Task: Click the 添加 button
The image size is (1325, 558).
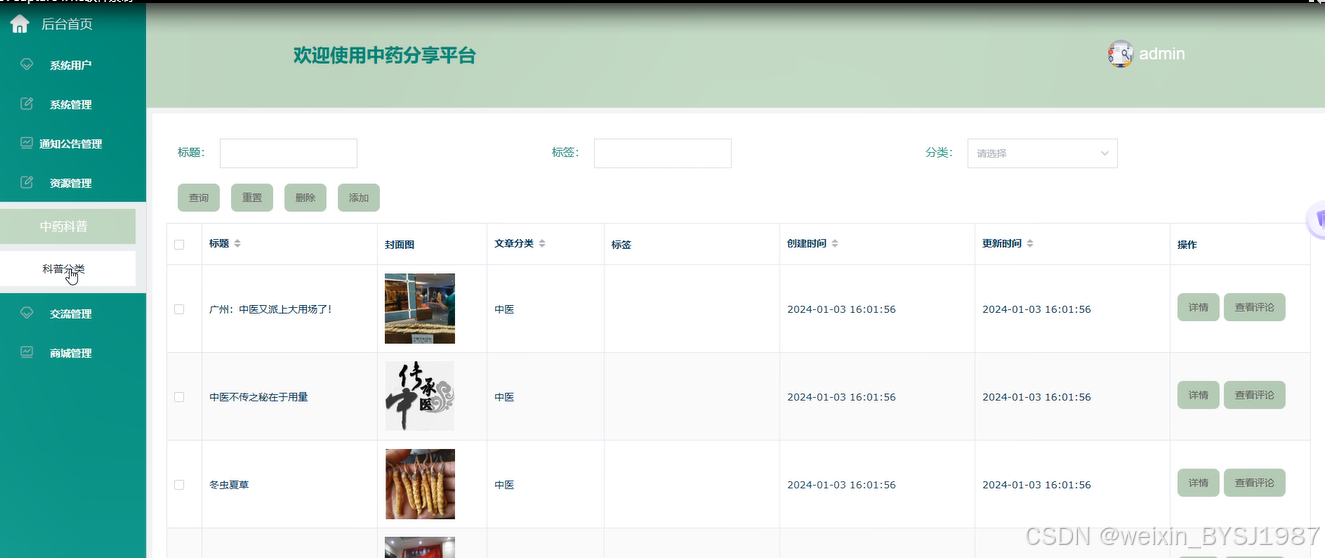Action: point(359,198)
